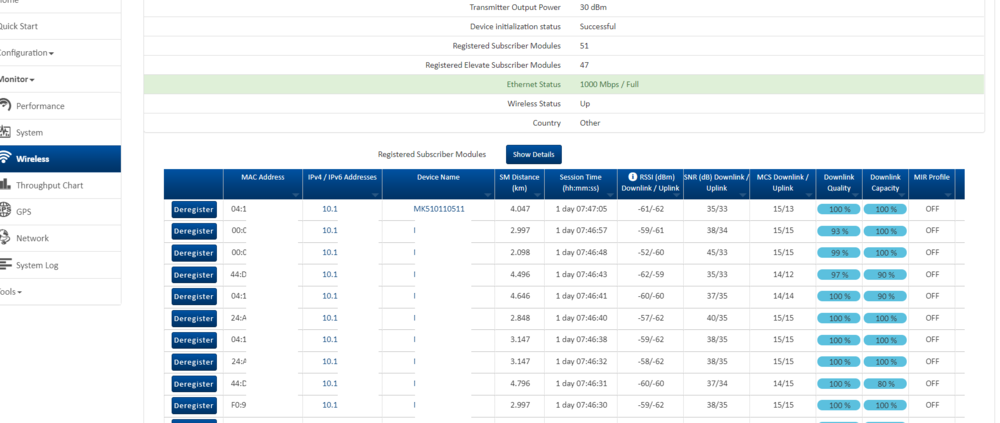Viewport: 1000px width, 423px height.
Task: Open the Network icon in sidebar
Action: tap(5, 238)
